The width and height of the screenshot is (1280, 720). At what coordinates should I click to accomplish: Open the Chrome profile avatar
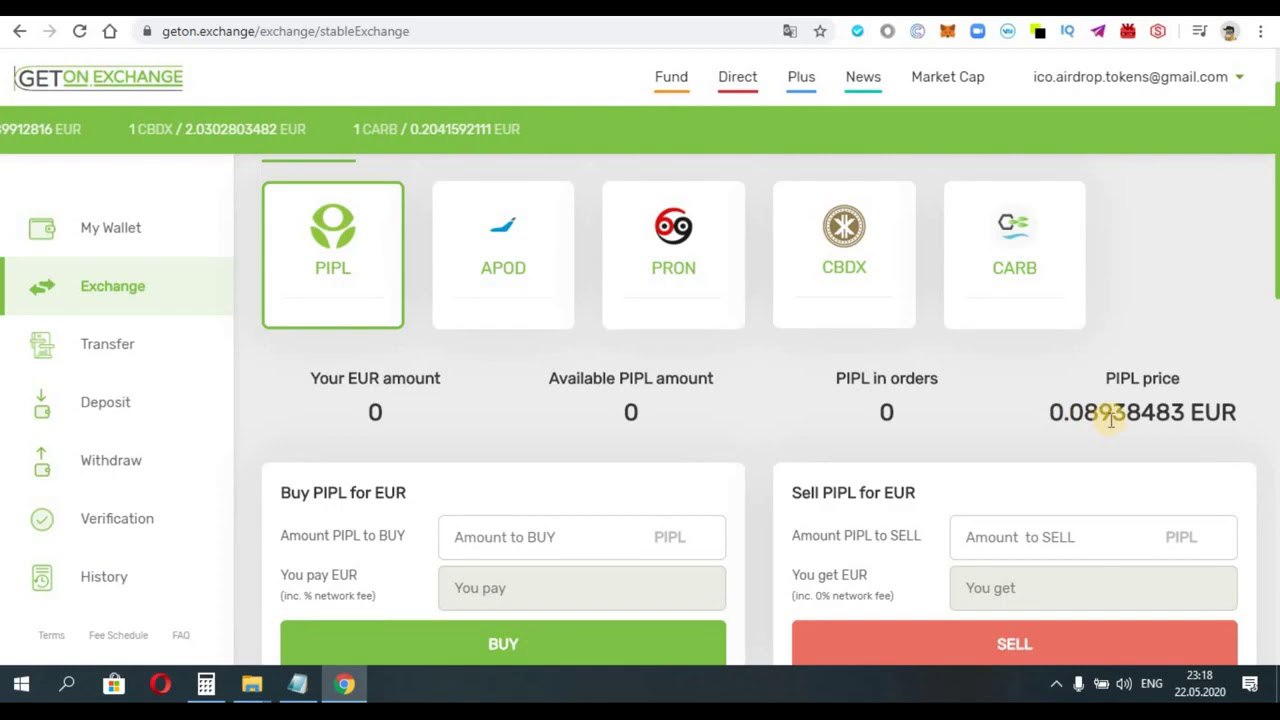1230,31
